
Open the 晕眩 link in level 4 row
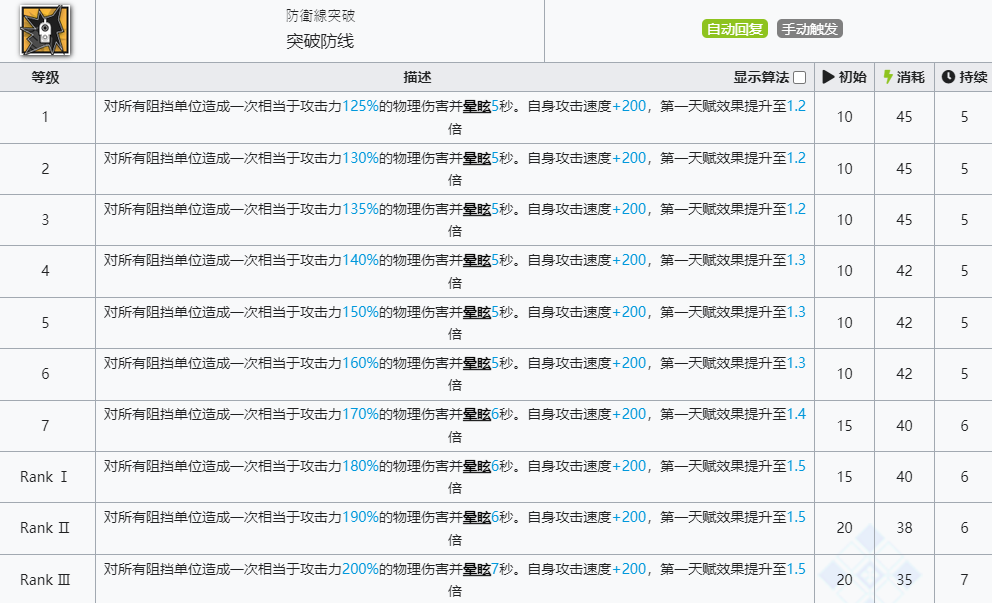pos(477,260)
